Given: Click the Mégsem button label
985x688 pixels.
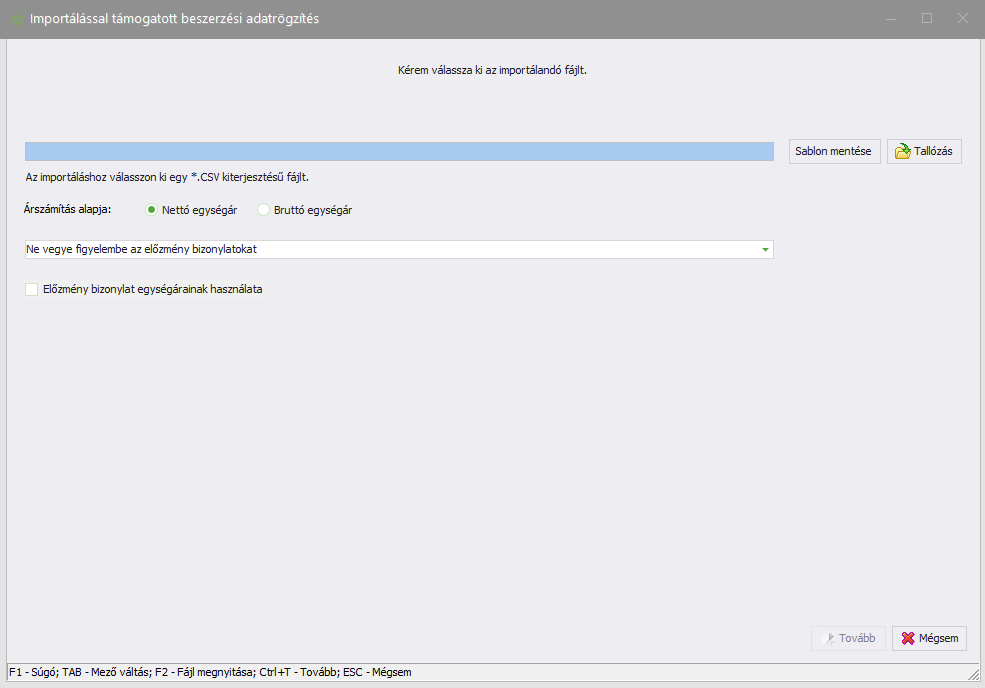Looking at the screenshot, I should tap(939, 638).
